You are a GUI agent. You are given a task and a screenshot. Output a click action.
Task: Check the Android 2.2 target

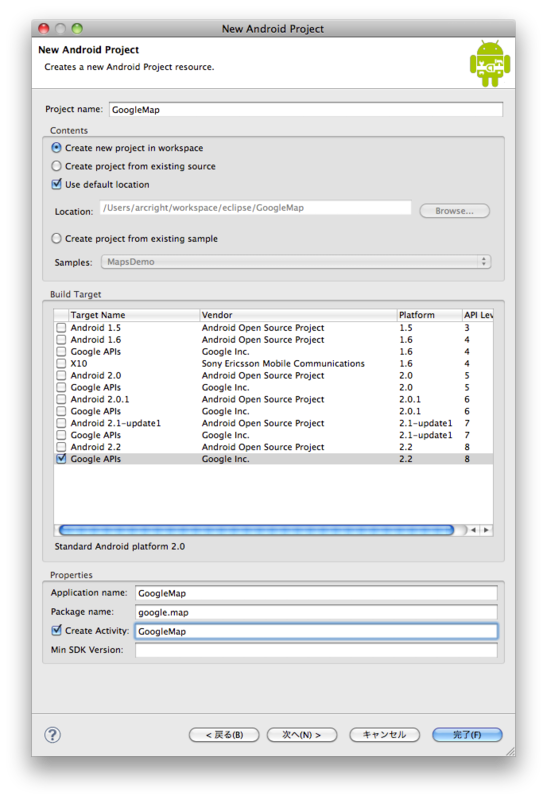[61, 447]
